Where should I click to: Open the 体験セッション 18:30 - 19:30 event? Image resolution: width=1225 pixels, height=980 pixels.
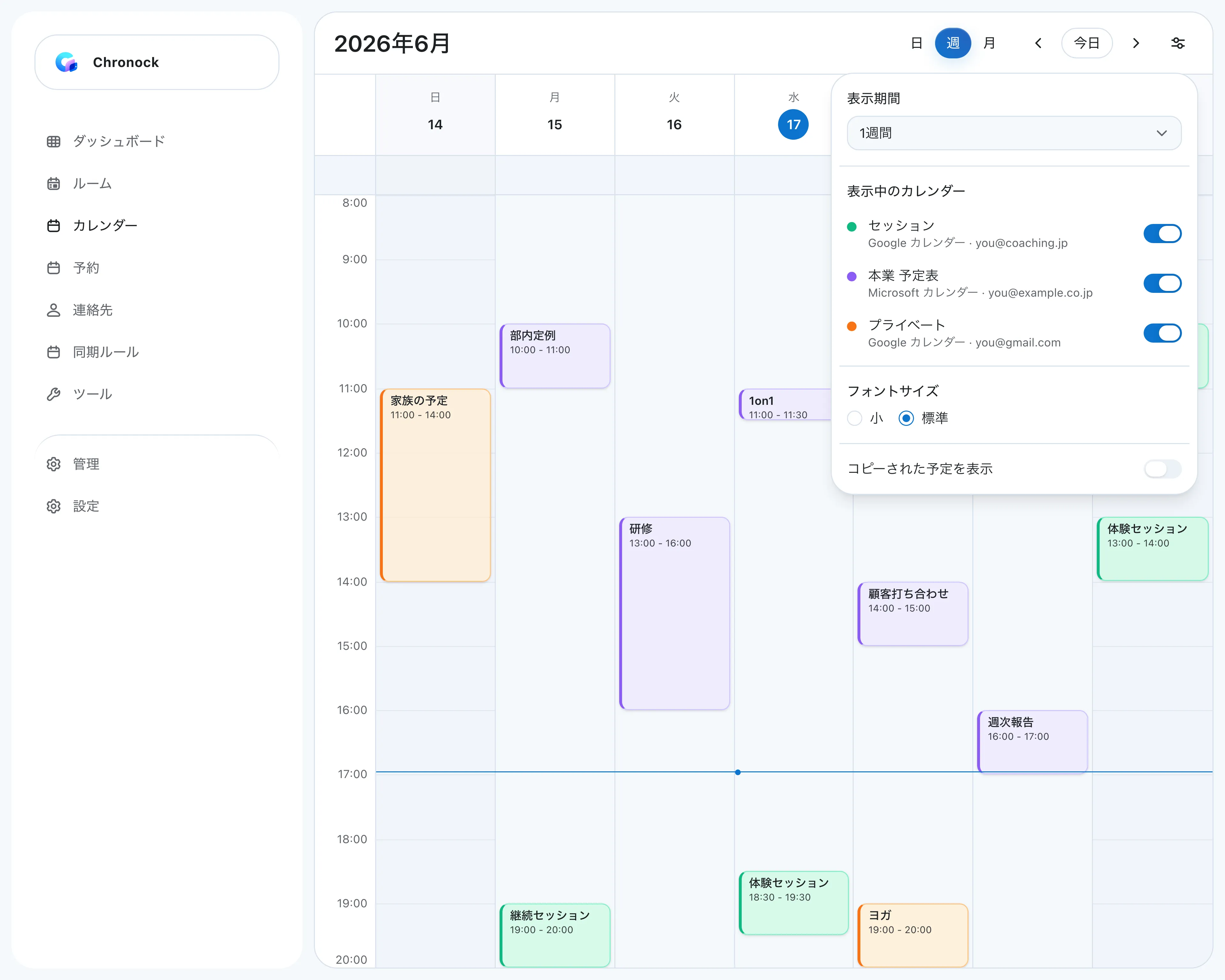click(794, 903)
